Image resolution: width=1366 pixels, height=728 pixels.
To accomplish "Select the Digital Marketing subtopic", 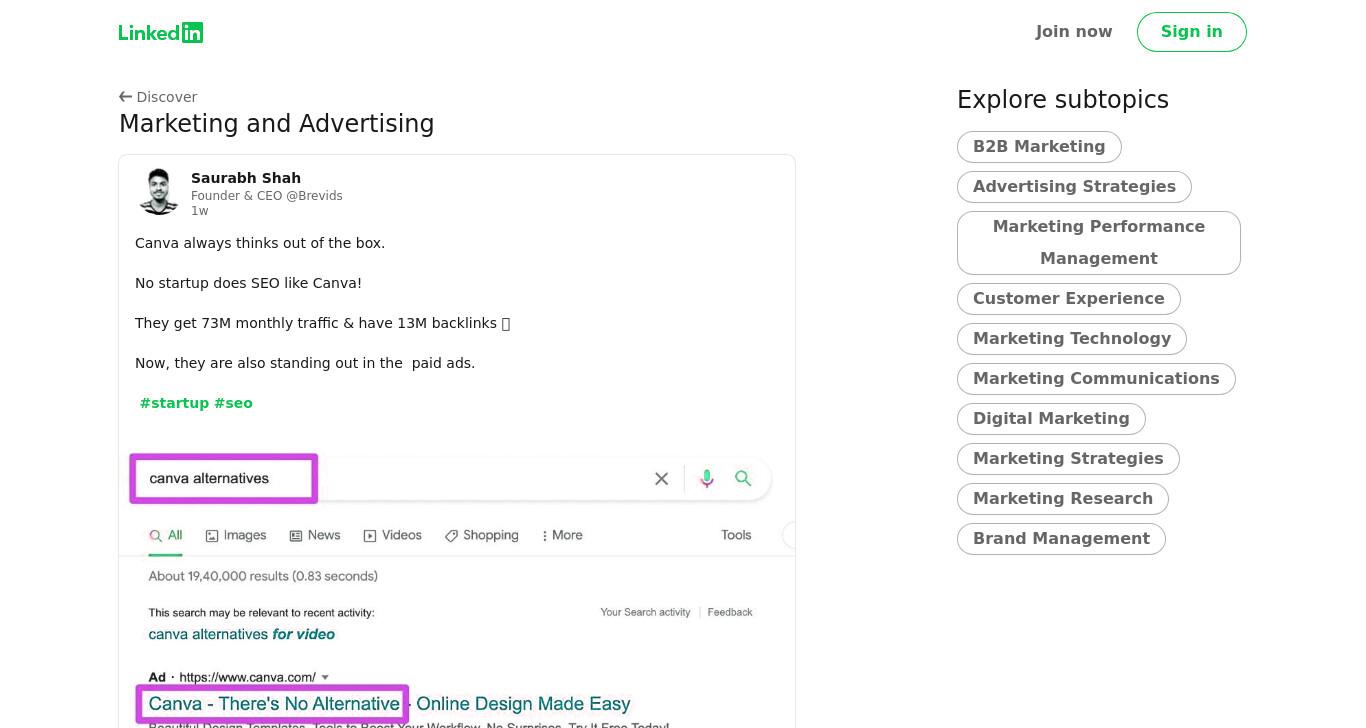I will pyautogui.click(x=1051, y=419).
